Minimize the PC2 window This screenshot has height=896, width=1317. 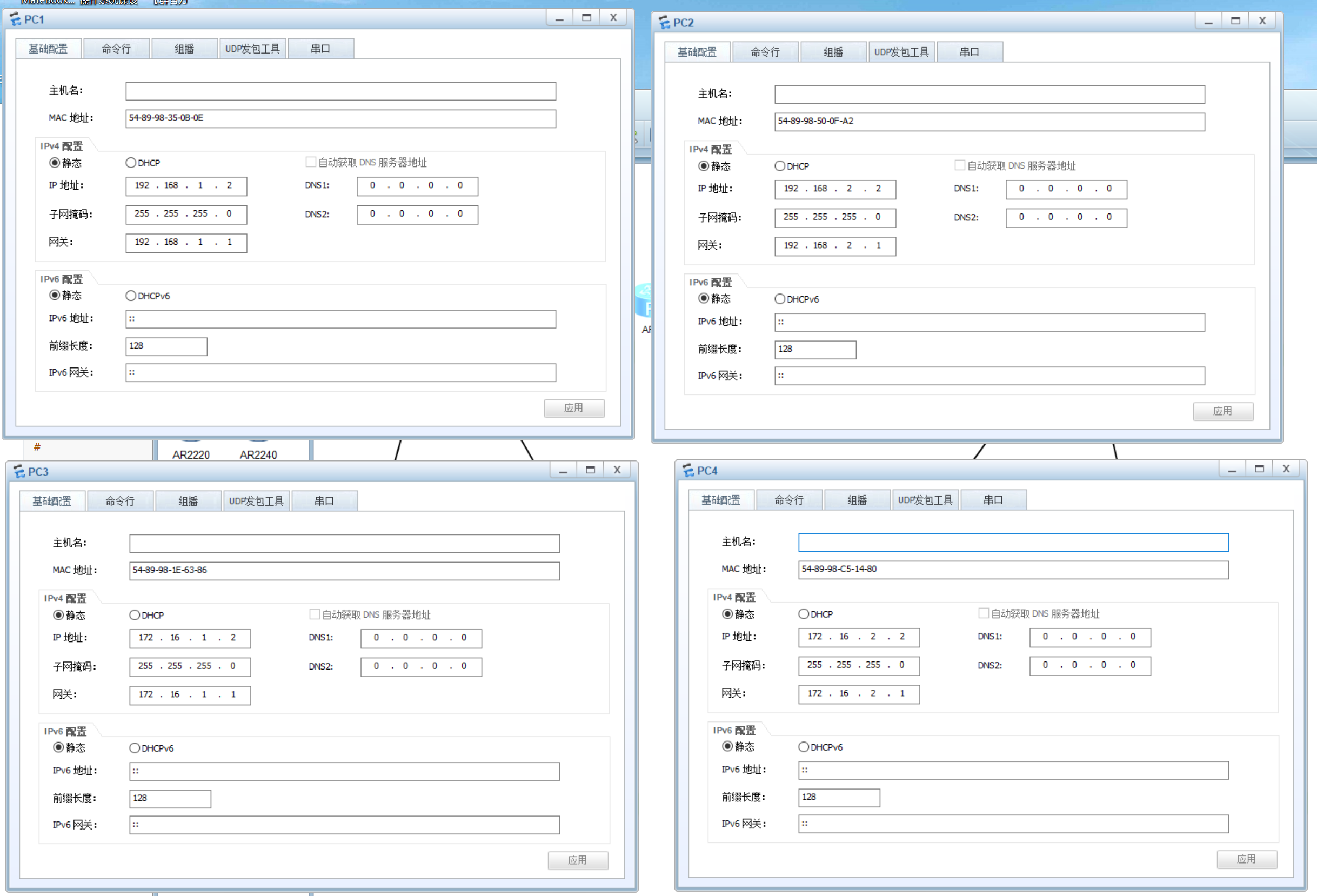pyautogui.click(x=1208, y=22)
